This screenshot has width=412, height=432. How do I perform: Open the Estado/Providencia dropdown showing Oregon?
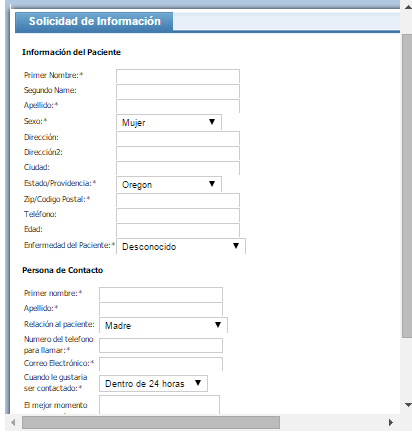(x=169, y=184)
